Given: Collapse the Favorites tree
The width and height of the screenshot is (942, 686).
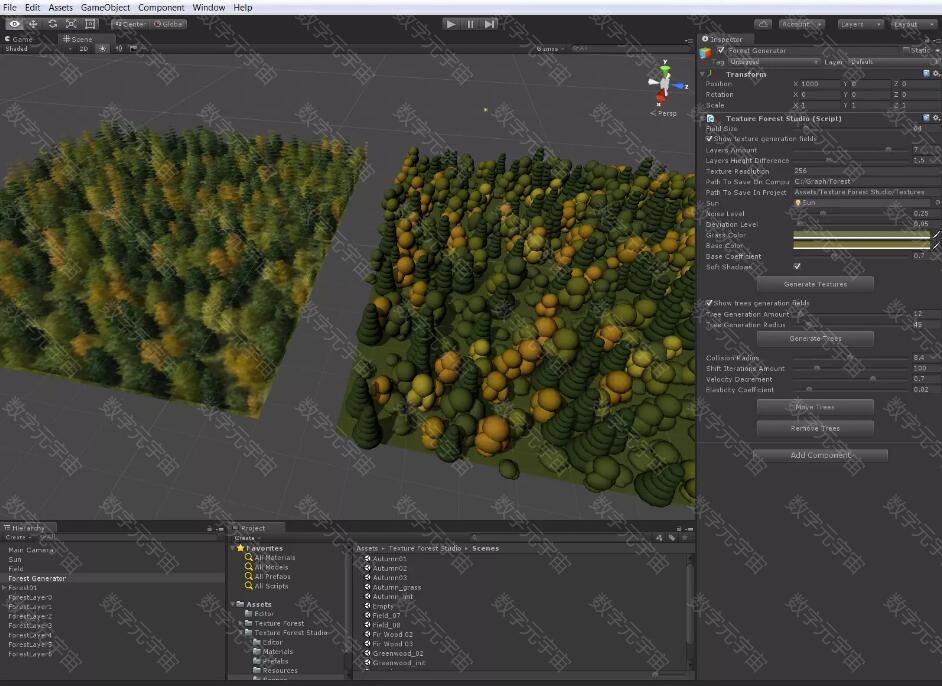Looking at the screenshot, I should pyautogui.click(x=232, y=548).
